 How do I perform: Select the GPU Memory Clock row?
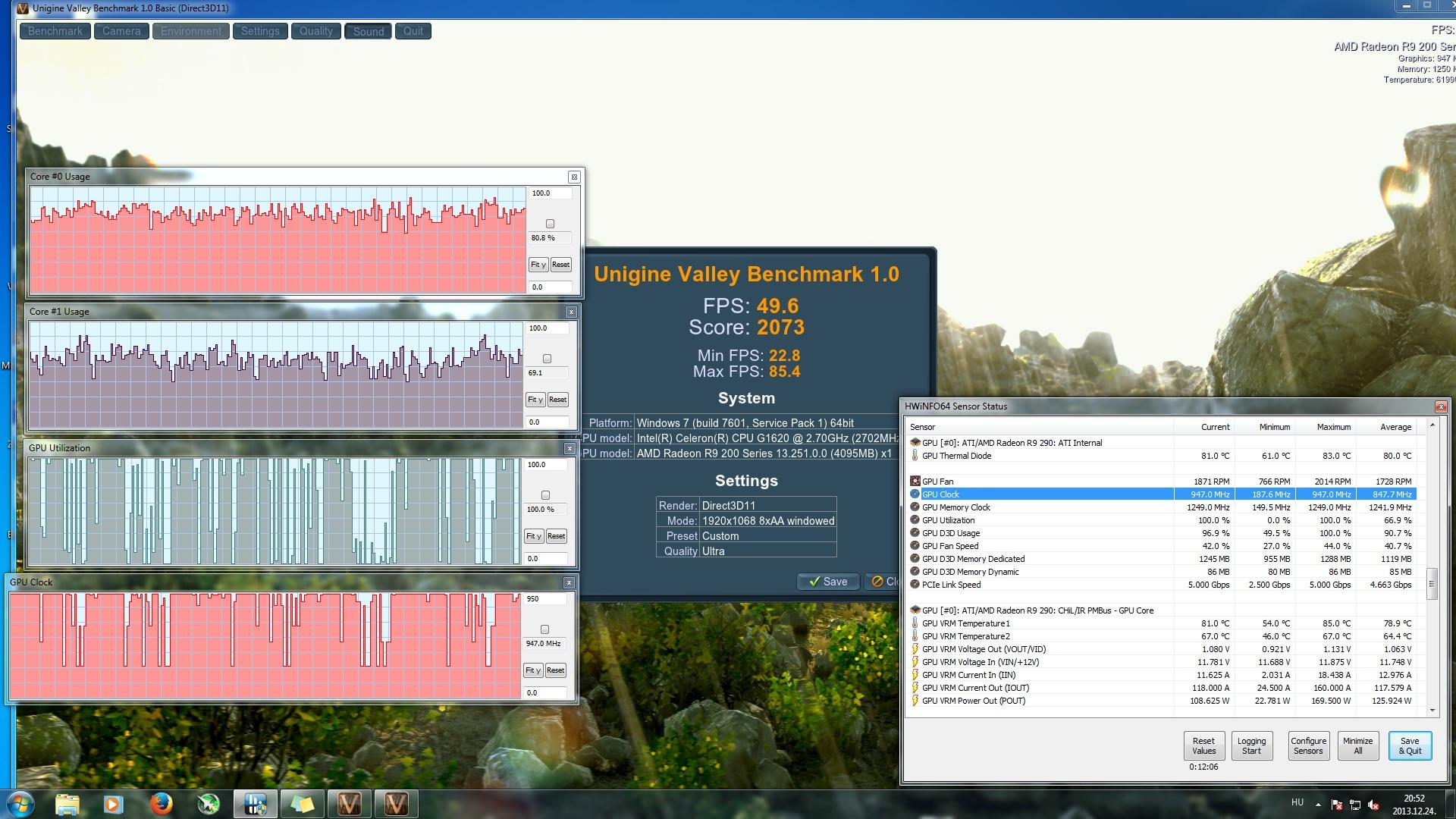coord(1163,507)
